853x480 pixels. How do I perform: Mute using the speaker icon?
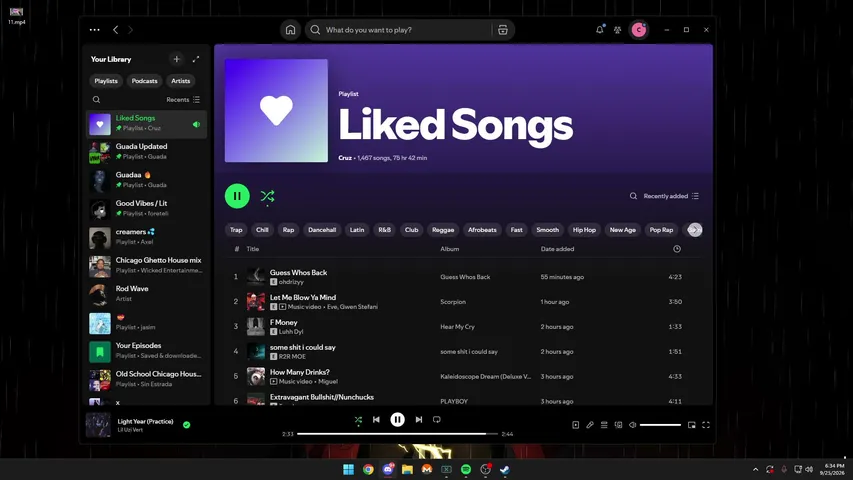[x=633, y=425]
